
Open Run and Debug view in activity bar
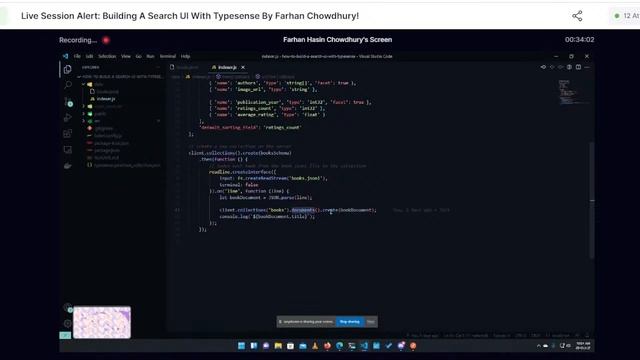coord(68,118)
